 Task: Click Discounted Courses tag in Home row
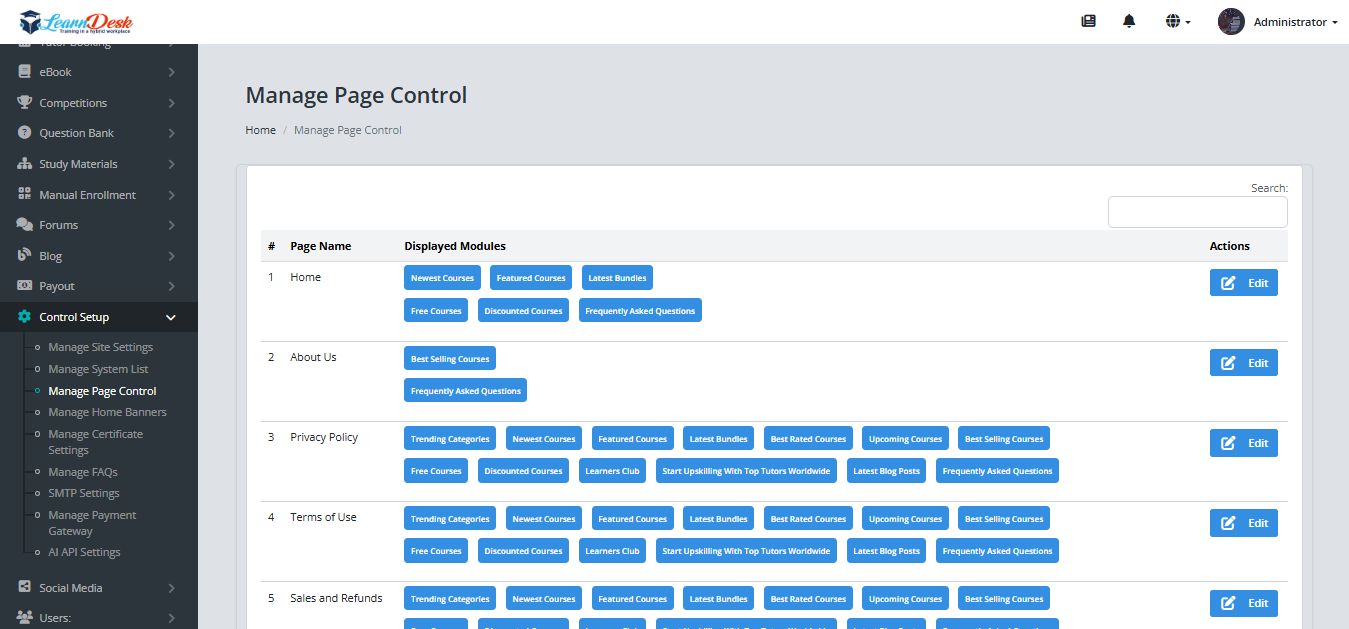pos(523,311)
